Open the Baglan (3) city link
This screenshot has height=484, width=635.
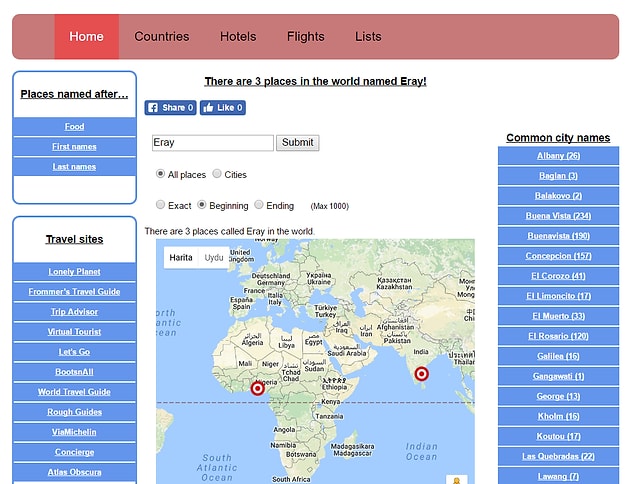coord(558,176)
